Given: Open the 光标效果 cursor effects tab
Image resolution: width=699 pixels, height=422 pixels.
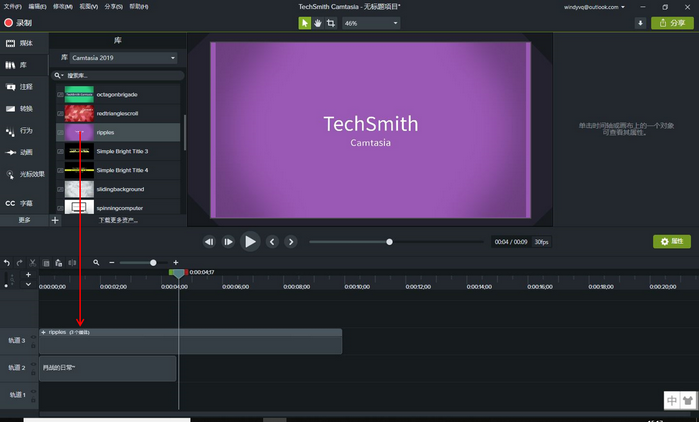Looking at the screenshot, I should pyautogui.click(x=24, y=174).
